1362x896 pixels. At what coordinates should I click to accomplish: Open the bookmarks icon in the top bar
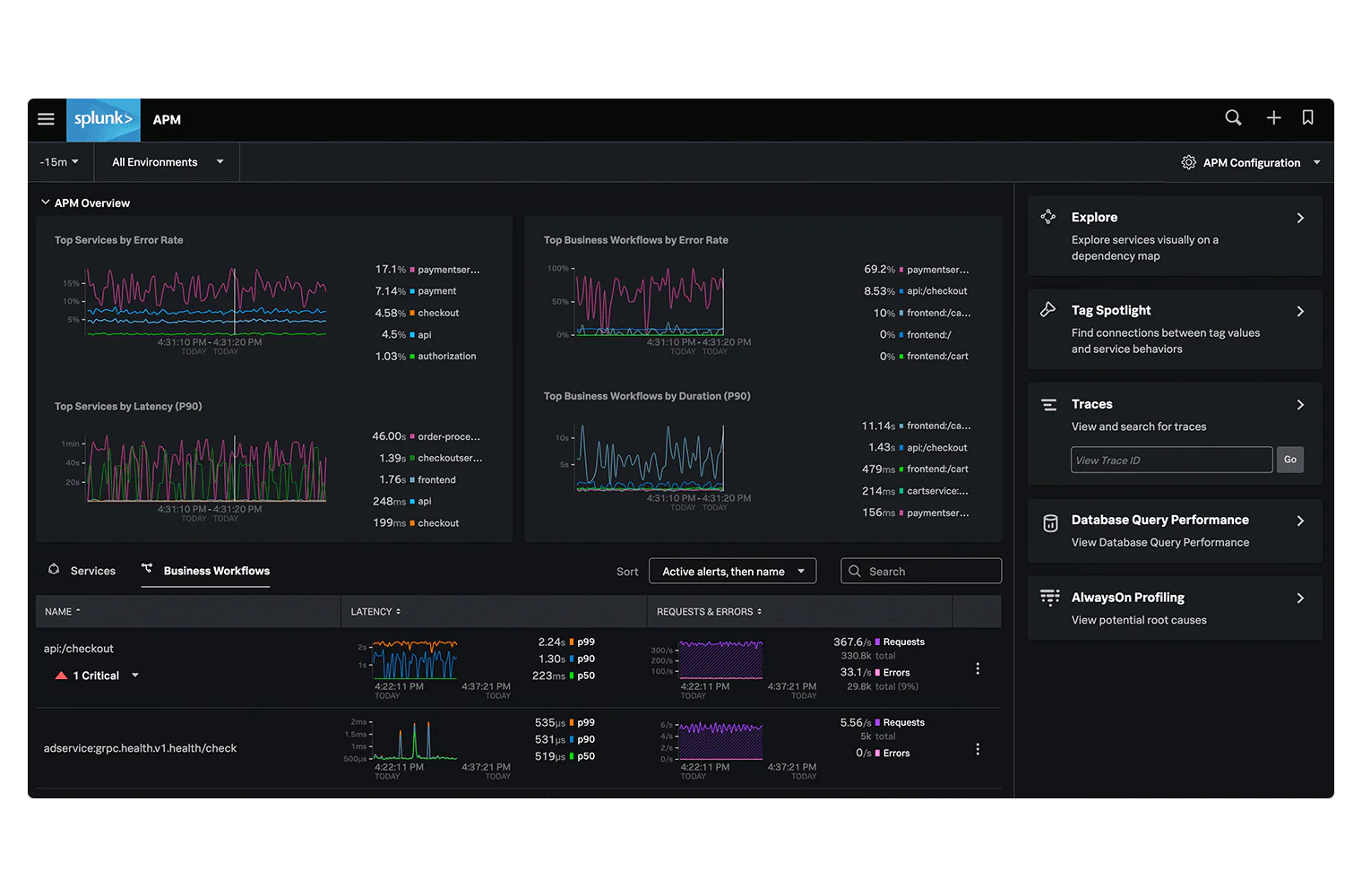[x=1307, y=117]
